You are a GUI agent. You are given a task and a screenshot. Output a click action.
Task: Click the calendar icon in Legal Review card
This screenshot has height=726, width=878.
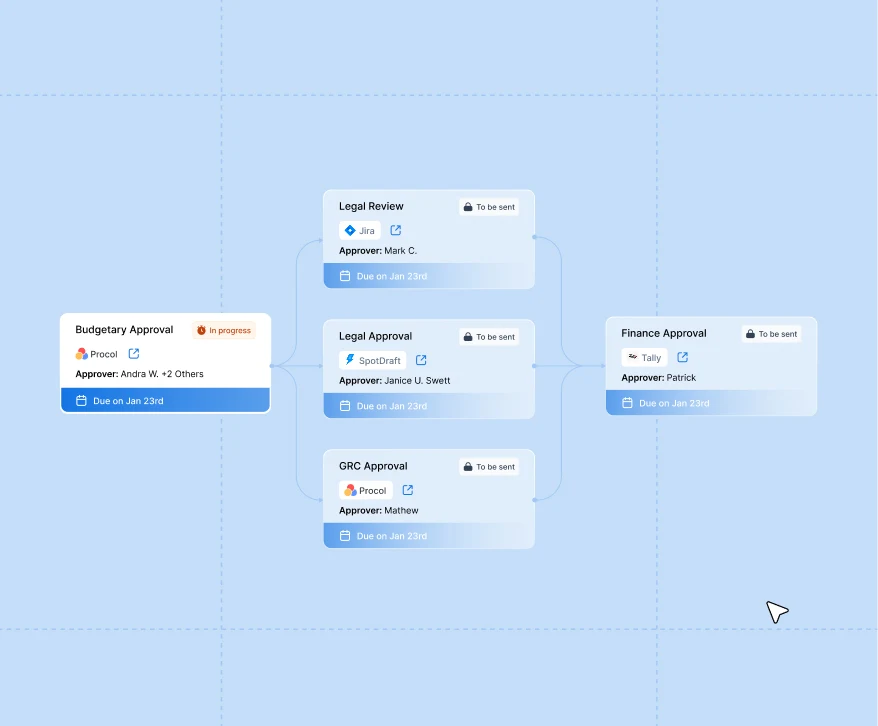pos(345,276)
